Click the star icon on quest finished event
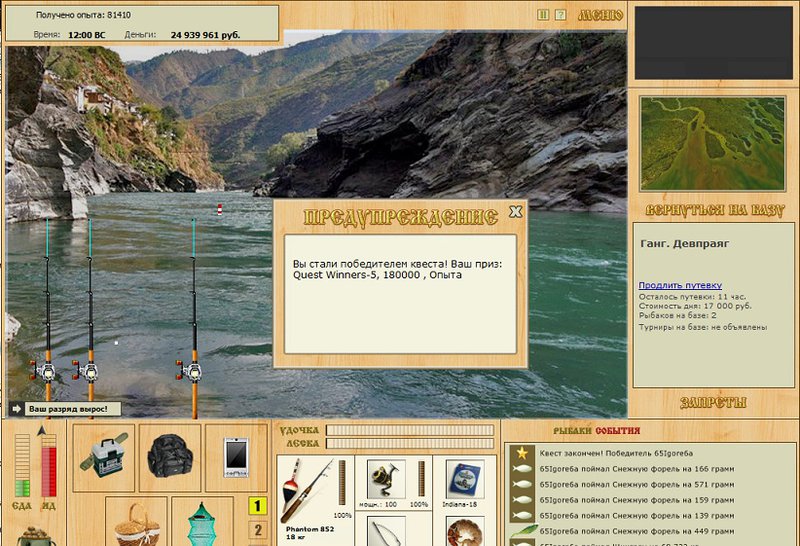The height and width of the screenshot is (546, 800). 521,453
